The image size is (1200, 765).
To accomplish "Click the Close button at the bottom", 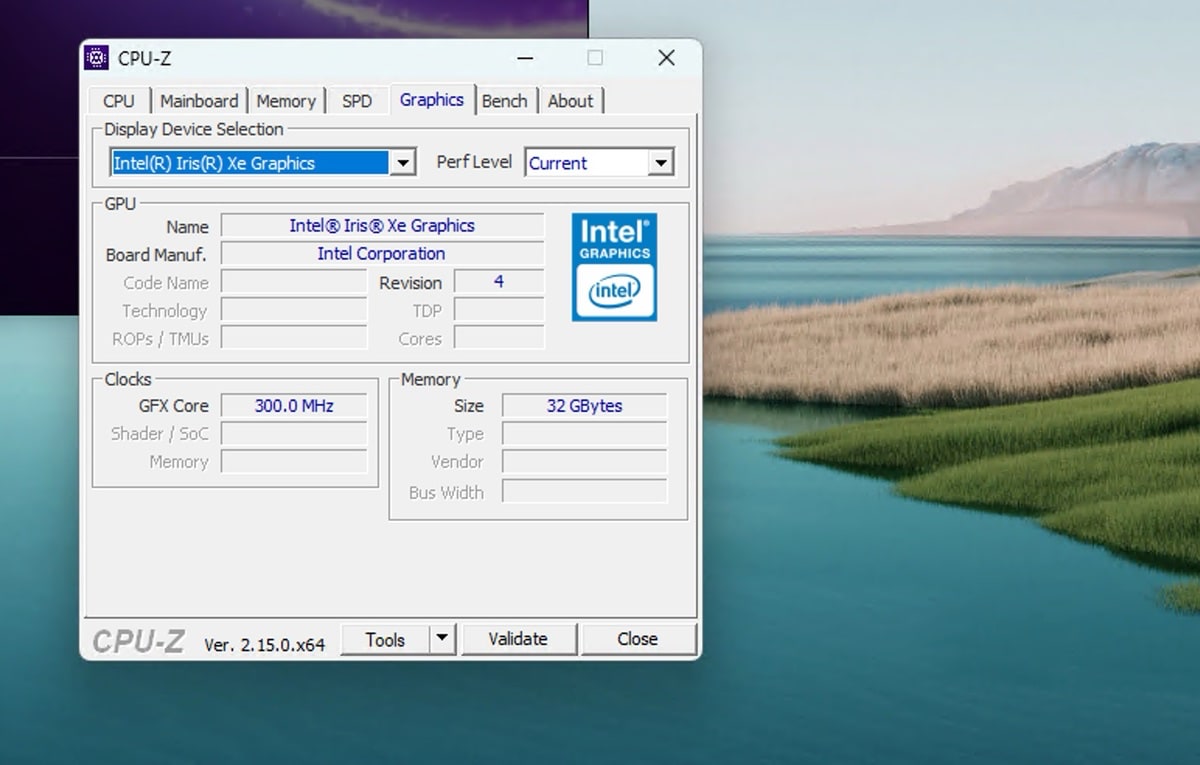I will [x=637, y=639].
